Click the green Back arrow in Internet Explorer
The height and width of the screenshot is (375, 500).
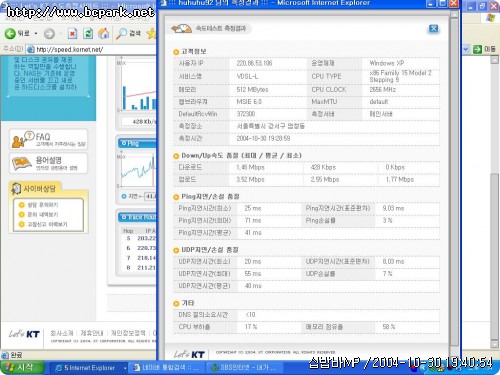tap(10, 33)
